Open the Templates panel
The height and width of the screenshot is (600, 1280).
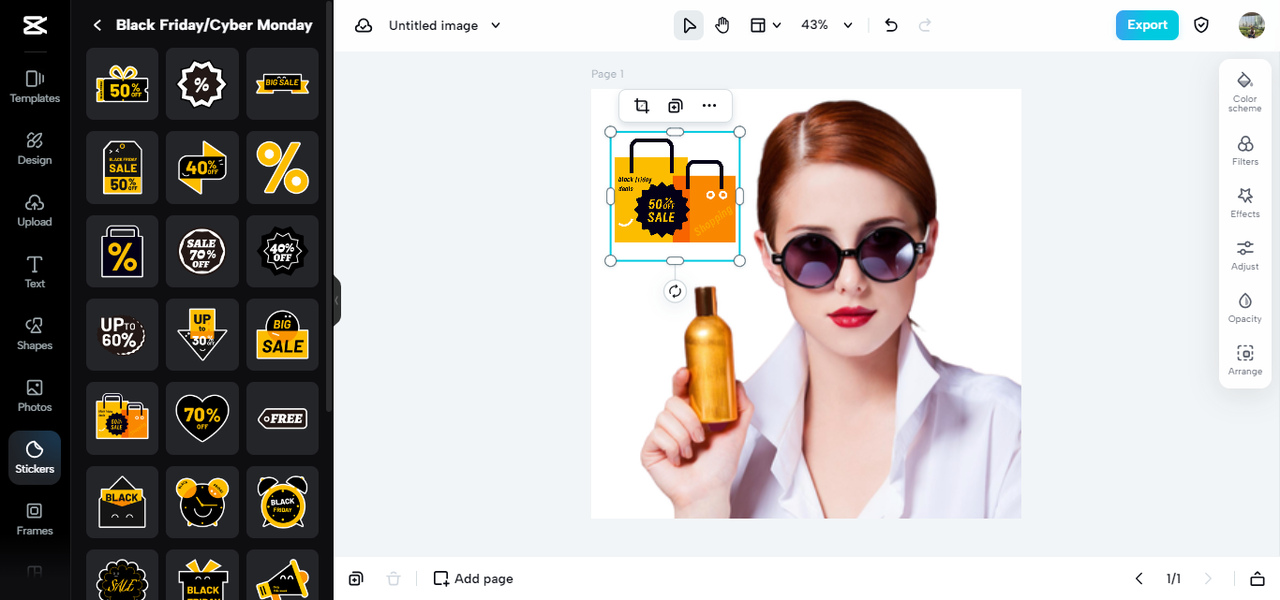35,87
